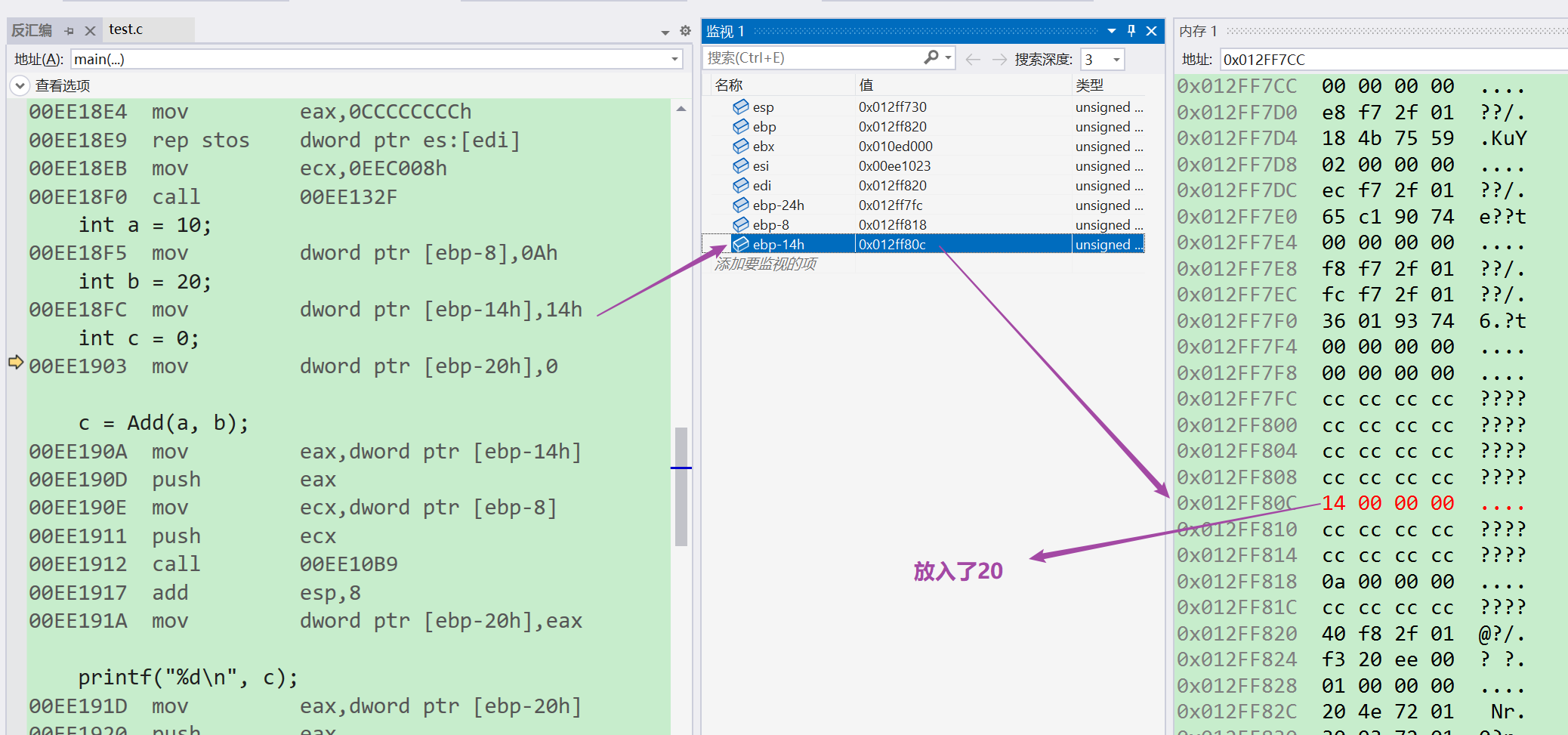Click memory address 0x012FF818 row label
Screen dimensions: 1568x735
point(1236,582)
